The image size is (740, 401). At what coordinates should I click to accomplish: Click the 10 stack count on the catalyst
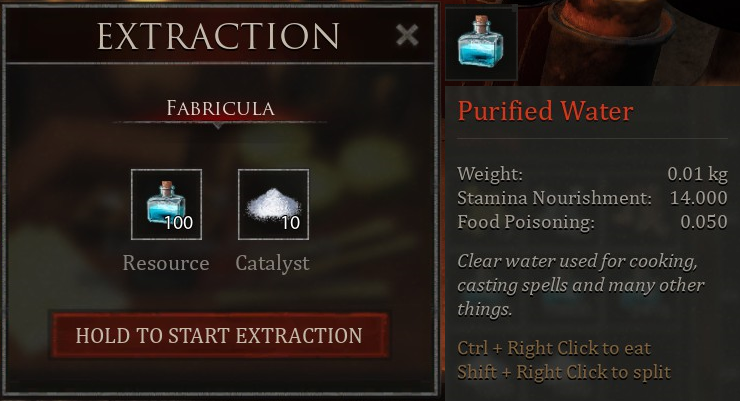point(290,223)
